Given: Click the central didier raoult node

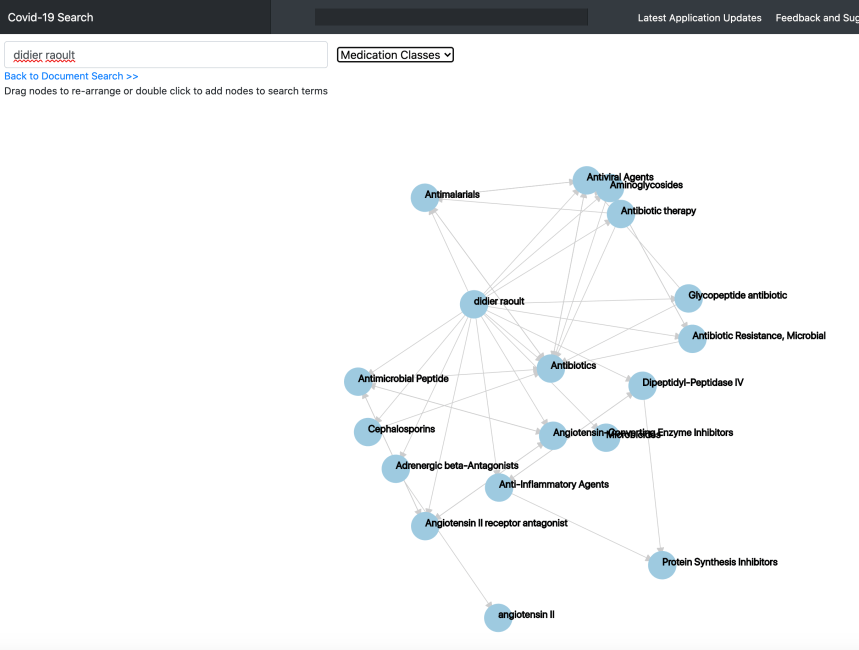Looking at the screenshot, I should (x=473, y=304).
